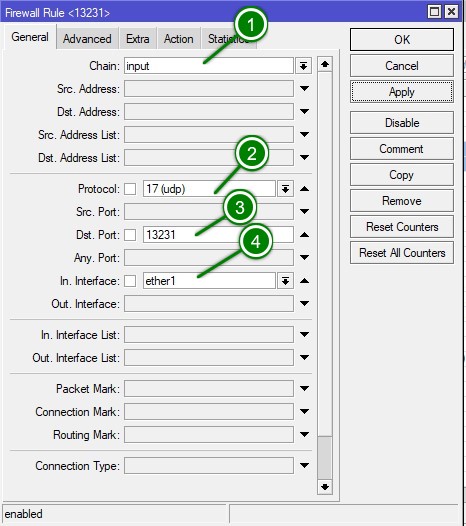Open the Action tab
Image resolution: width=466 pixels, height=526 pixels.
(178, 39)
